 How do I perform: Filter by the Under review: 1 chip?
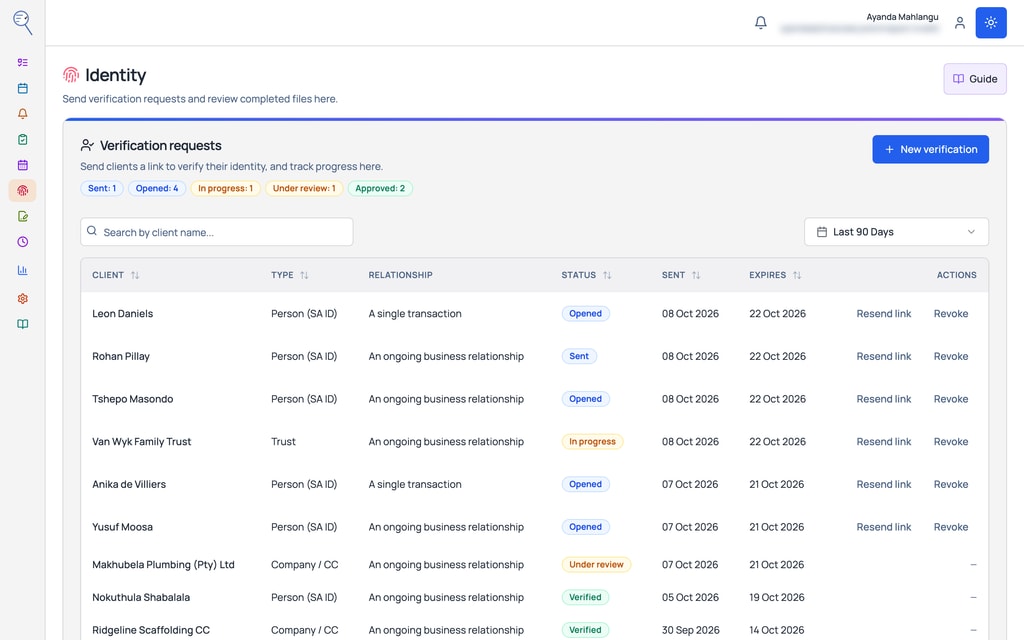coord(304,188)
